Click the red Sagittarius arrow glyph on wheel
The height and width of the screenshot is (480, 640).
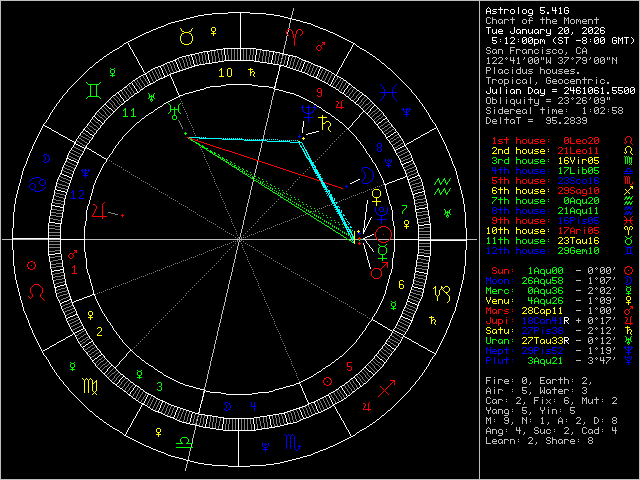pos(386,388)
